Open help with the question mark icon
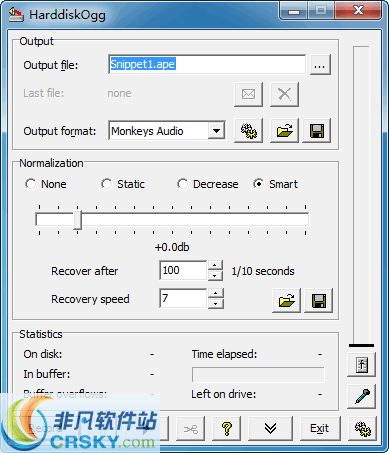The width and height of the screenshot is (389, 453). [x=227, y=428]
